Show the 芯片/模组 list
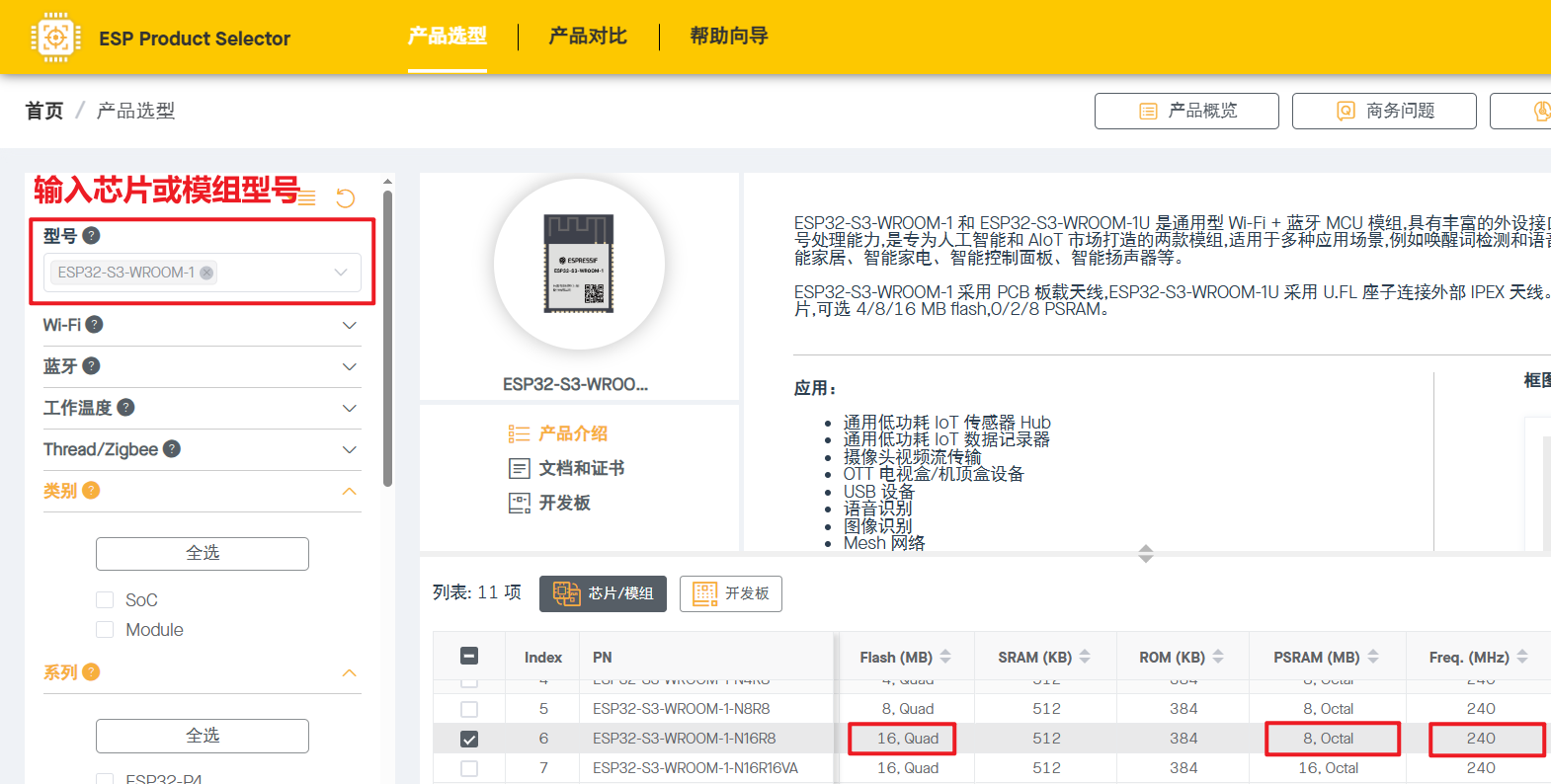Viewport: 1551px width, 784px height. click(x=603, y=593)
